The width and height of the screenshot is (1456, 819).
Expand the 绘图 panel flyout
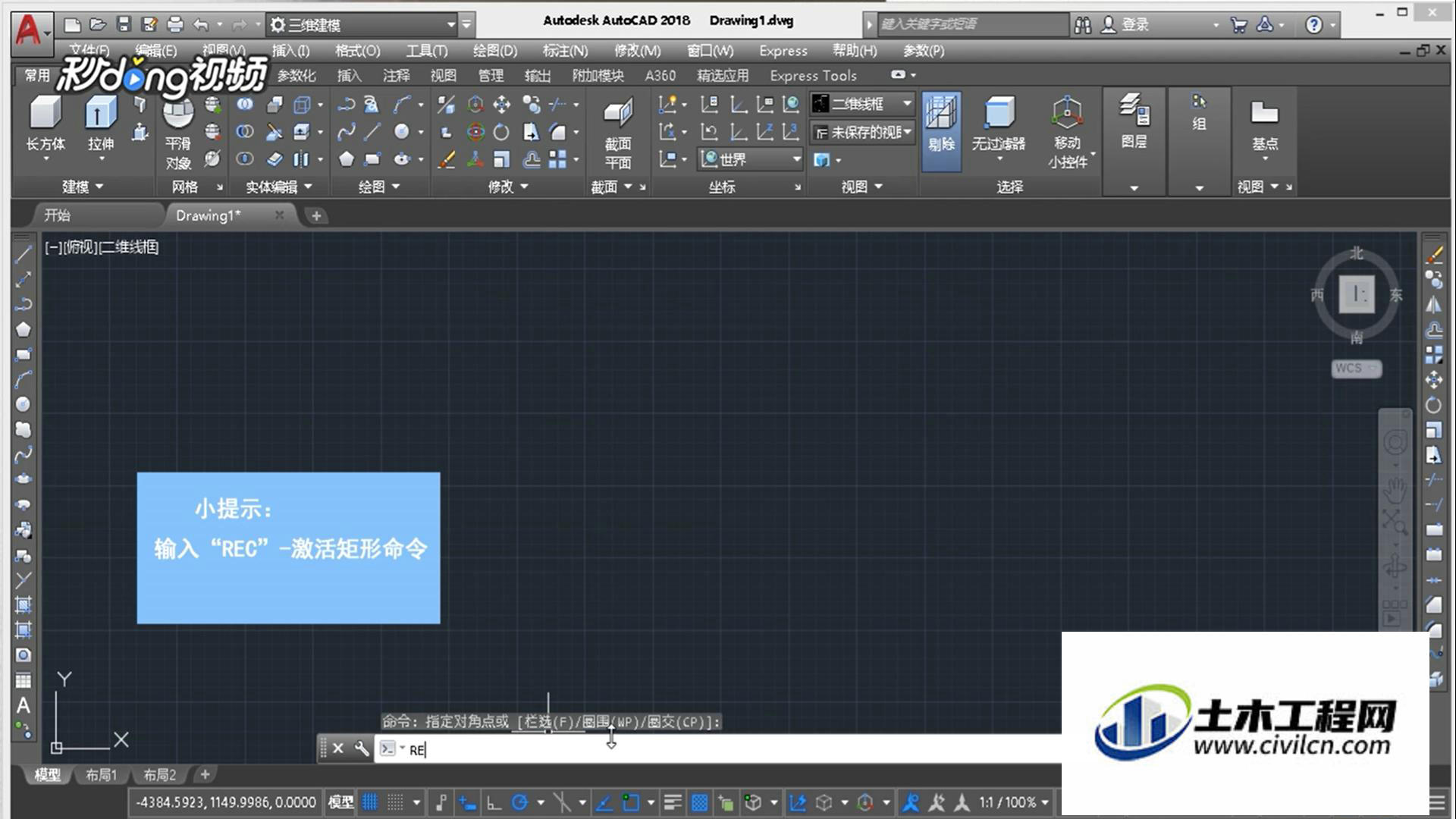tap(378, 187)
